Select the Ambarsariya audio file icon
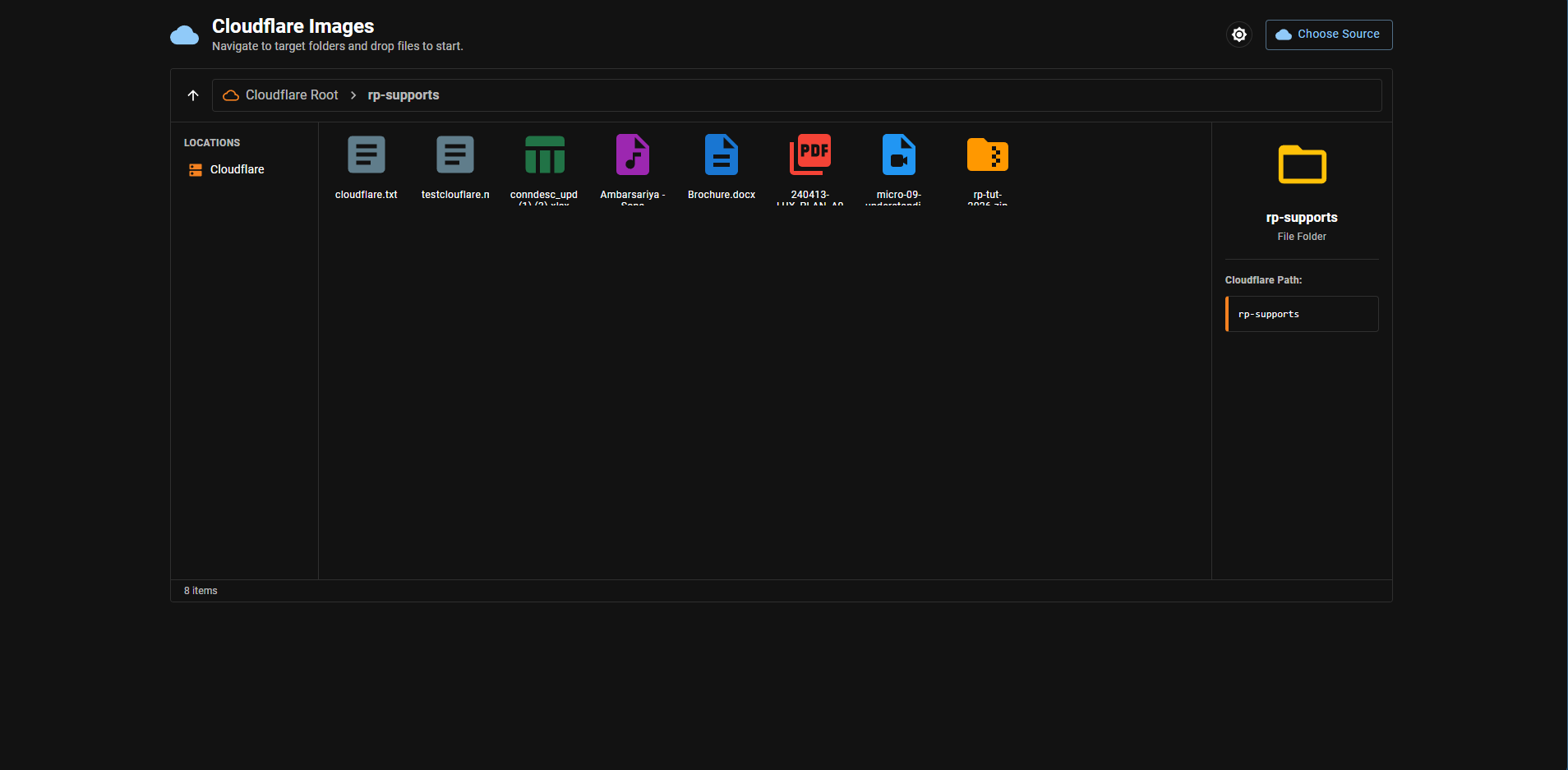 coord(633,154)
